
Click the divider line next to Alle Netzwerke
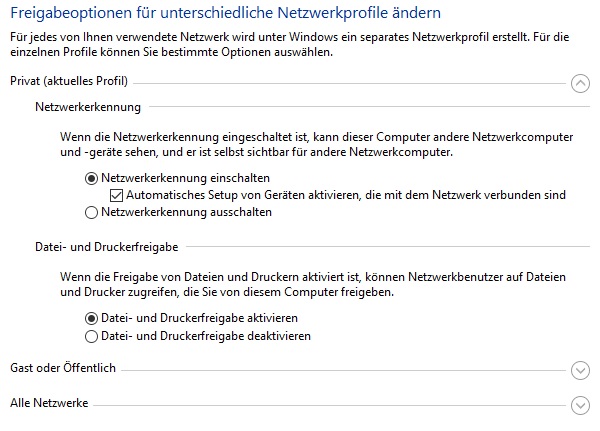click(x=330, y=403)
